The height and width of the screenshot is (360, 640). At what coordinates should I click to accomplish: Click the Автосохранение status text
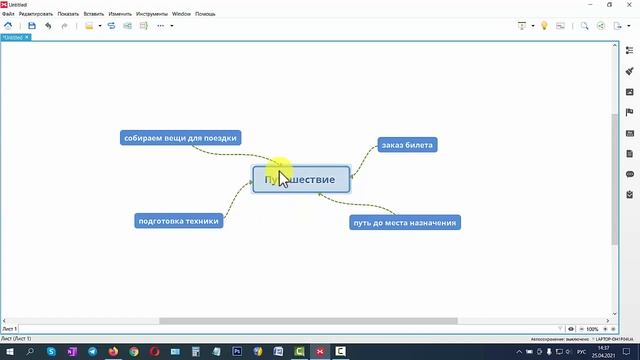(x=560, y=339)
